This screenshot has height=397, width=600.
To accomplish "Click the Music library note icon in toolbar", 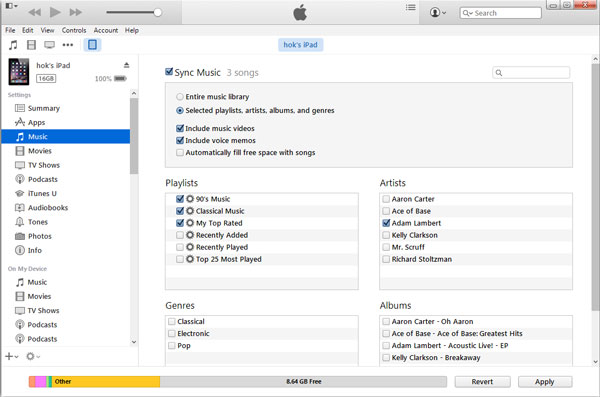I will (x=13, y=45).
